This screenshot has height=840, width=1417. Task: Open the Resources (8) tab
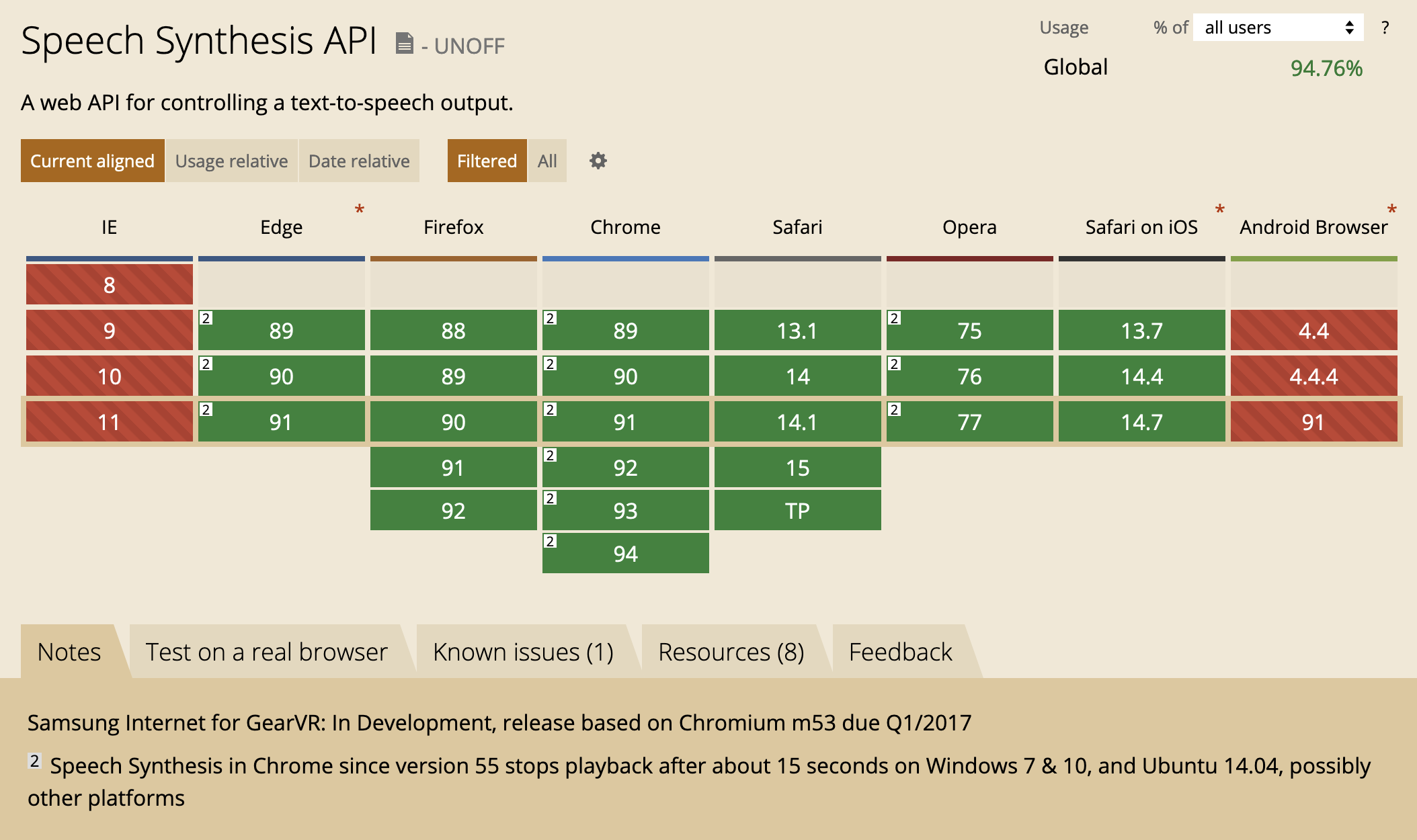tap(731, 652)
